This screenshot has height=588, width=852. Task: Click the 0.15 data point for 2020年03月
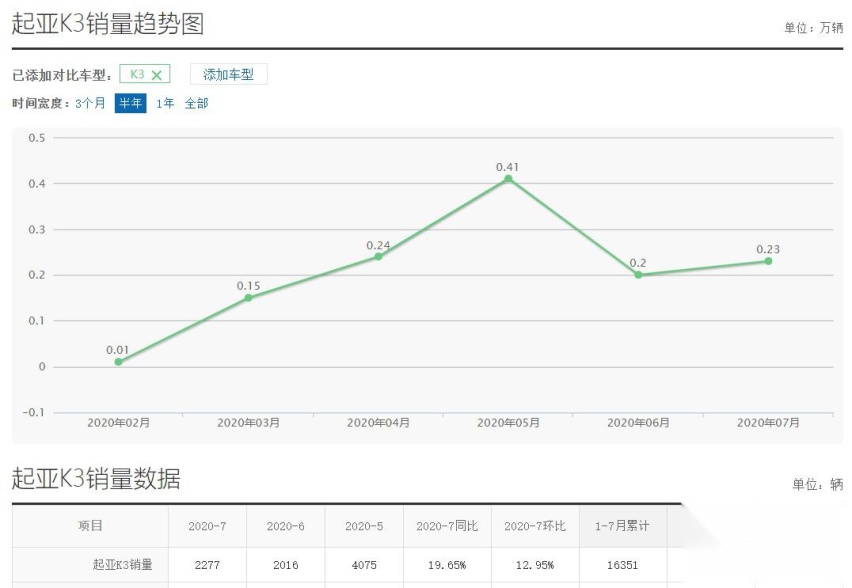tap(248, 298)
